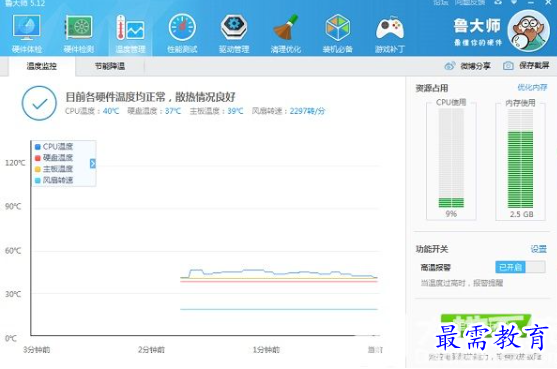Open the 硬件检测 hardware detection module

coord(79,34)
